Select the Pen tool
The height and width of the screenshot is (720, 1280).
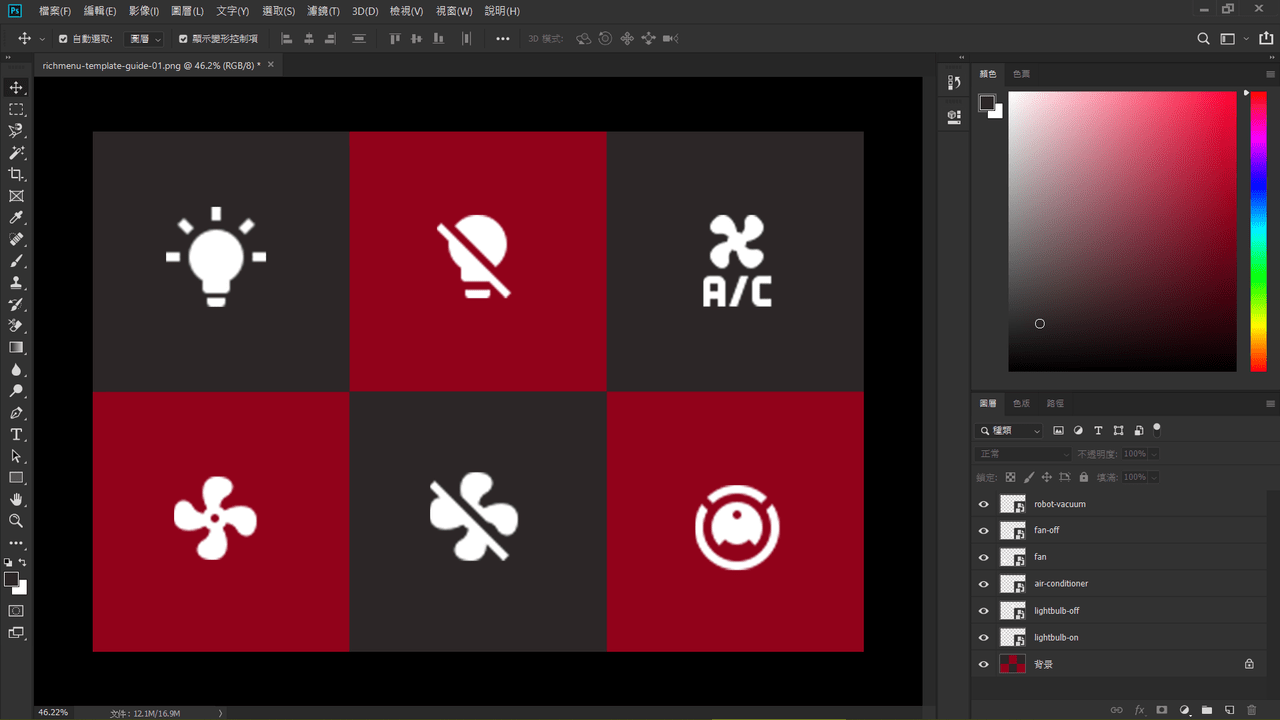pos(16,413)
